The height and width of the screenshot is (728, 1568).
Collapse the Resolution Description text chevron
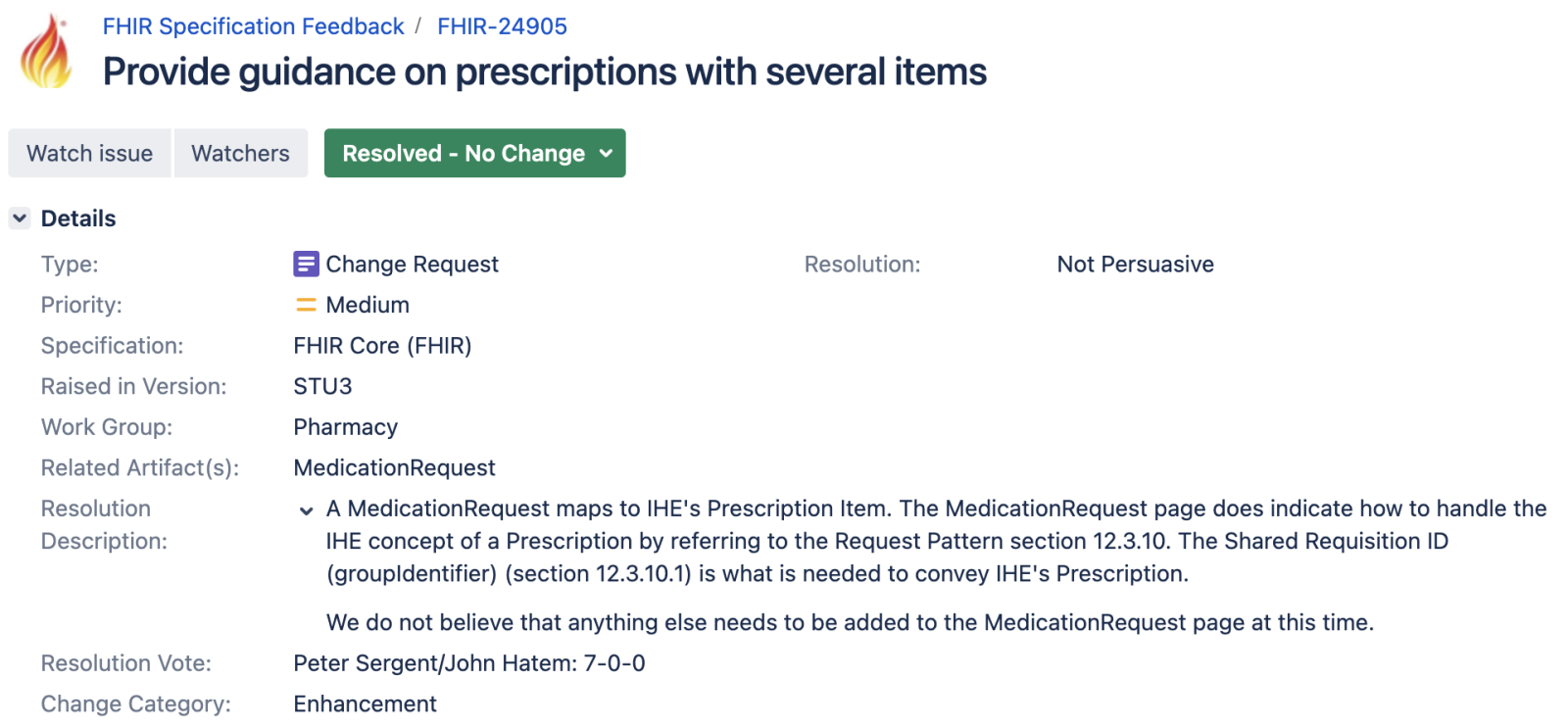coord(306,510)
